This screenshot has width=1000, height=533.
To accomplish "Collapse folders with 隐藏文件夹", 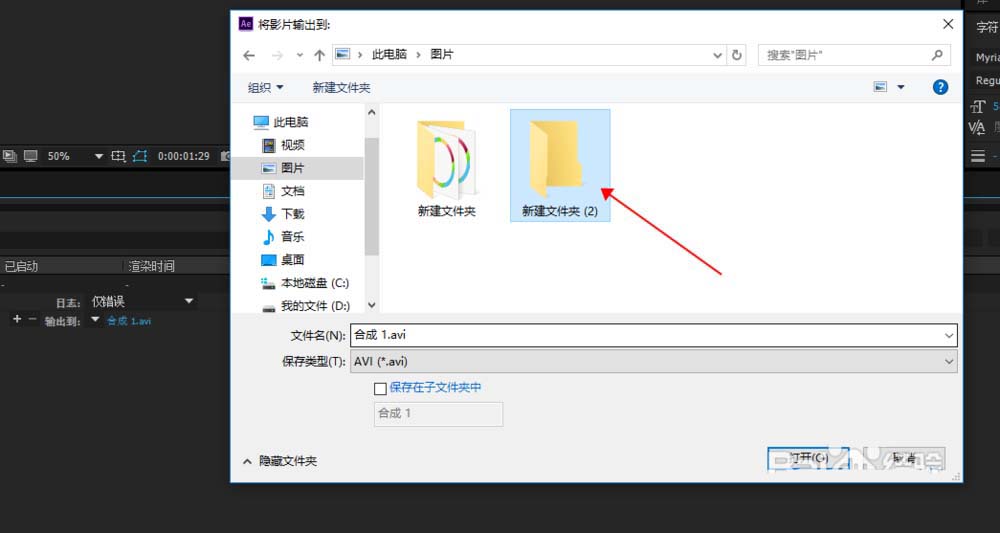I will pos(280,461).
